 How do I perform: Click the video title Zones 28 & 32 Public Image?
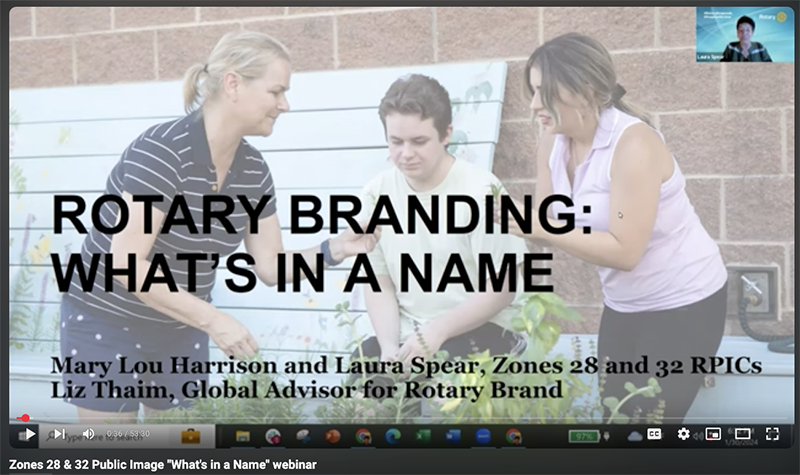pyautogui.click(x=163, y=465)
